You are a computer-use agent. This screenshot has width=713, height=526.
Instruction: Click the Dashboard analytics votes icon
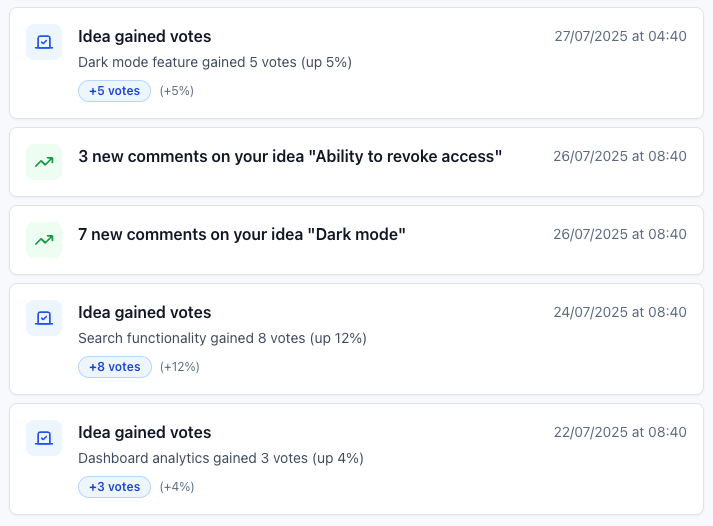44,438
